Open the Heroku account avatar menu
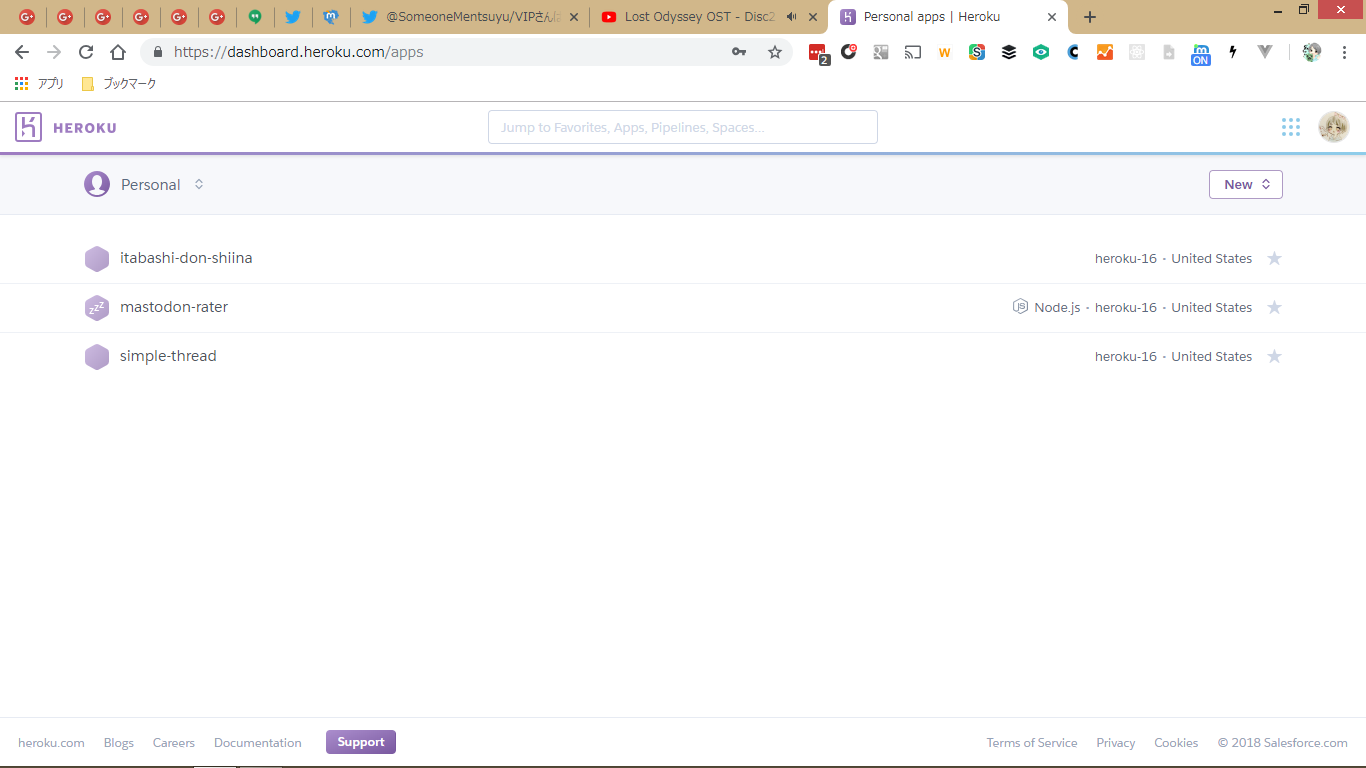 click(1334, 127)
